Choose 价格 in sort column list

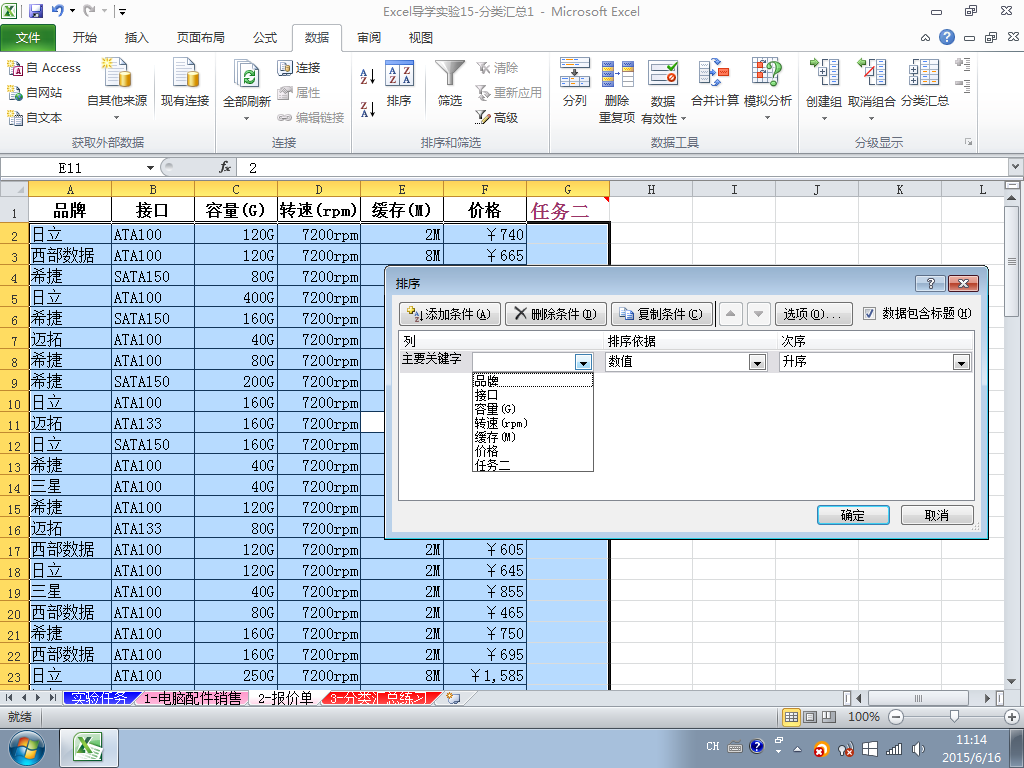click(x=533, y=451)
